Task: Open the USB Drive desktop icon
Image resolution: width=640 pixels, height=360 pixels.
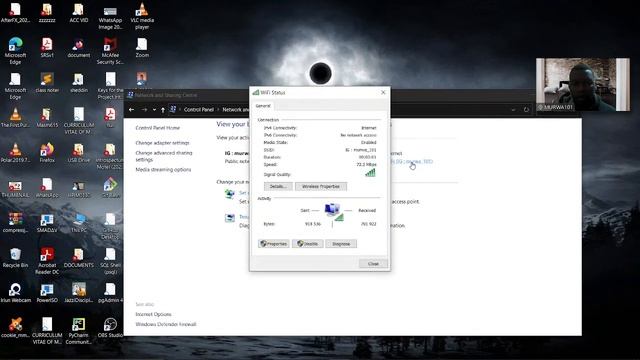Action: tap(79, 153)
